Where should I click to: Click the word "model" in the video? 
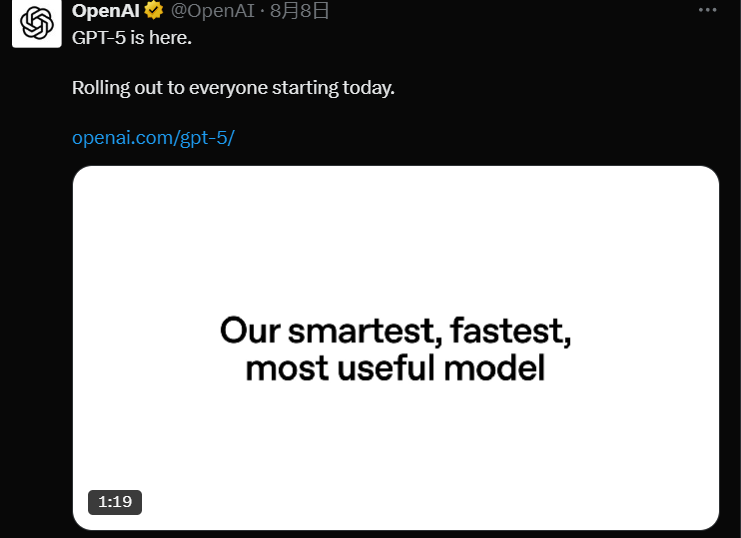pyautogui.click(x=495, y=368)
